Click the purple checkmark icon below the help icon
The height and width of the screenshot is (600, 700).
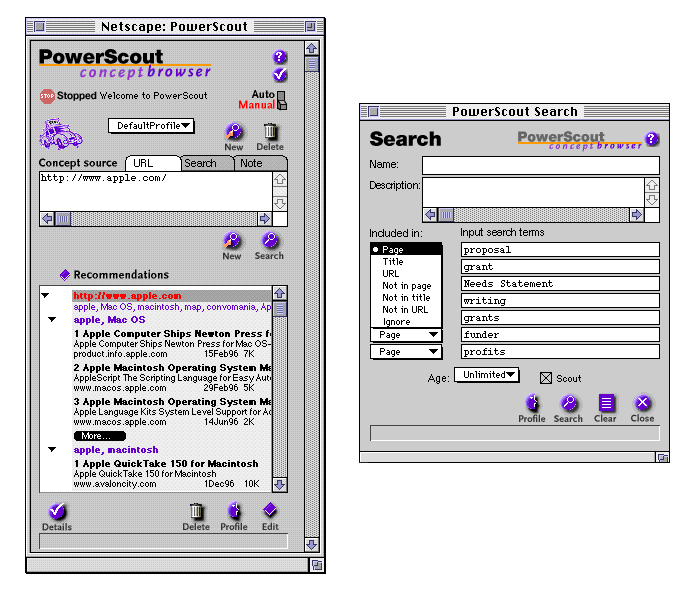[280, 75]
